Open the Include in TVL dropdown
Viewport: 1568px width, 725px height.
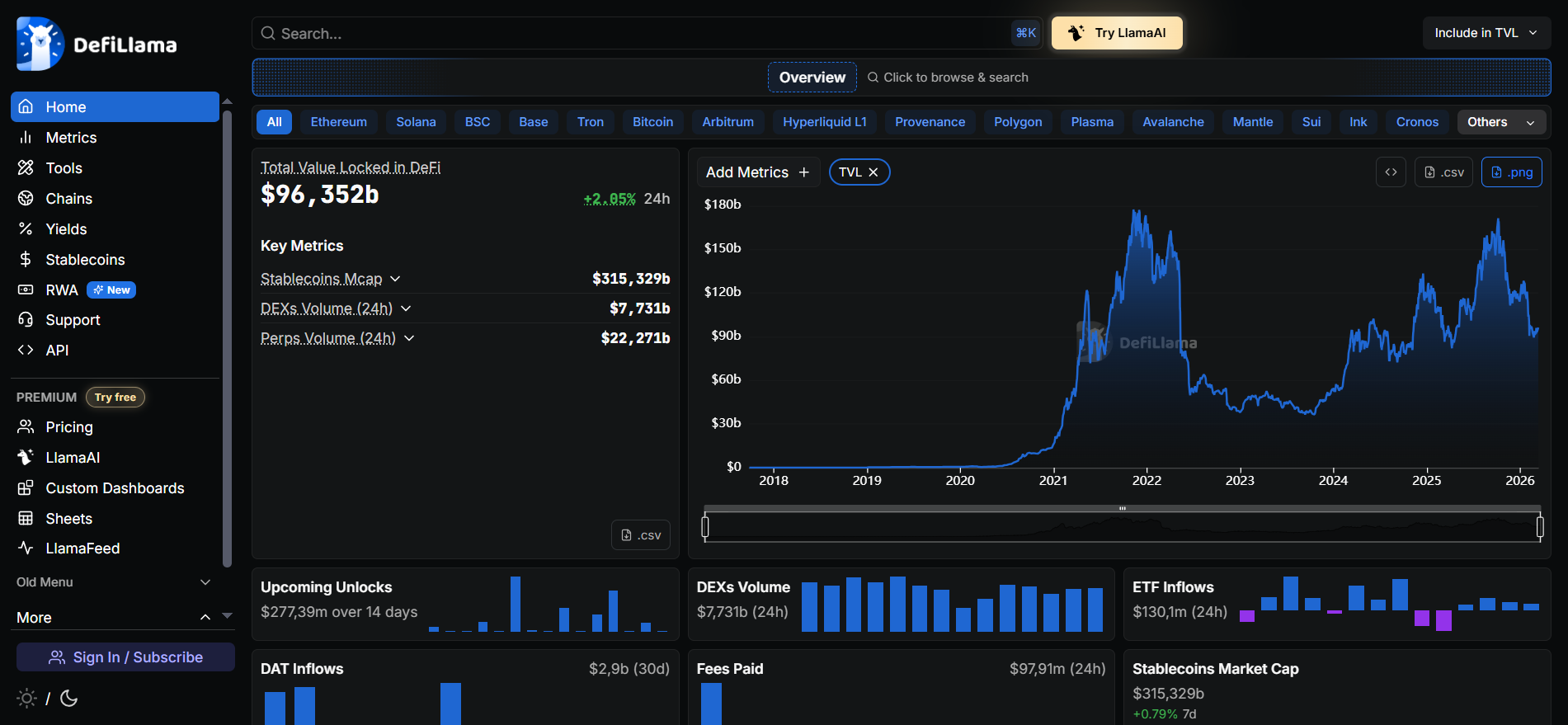[1486, 33]
